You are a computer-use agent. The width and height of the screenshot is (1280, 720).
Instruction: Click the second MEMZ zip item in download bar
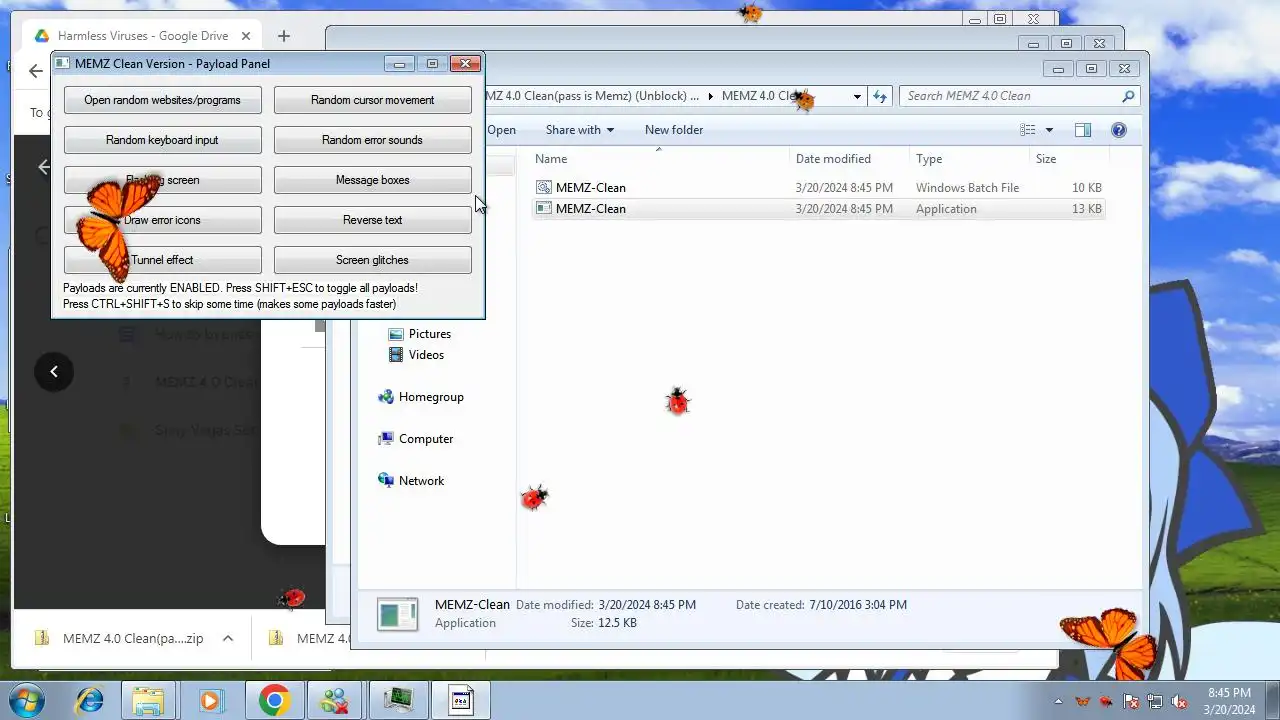308,638
